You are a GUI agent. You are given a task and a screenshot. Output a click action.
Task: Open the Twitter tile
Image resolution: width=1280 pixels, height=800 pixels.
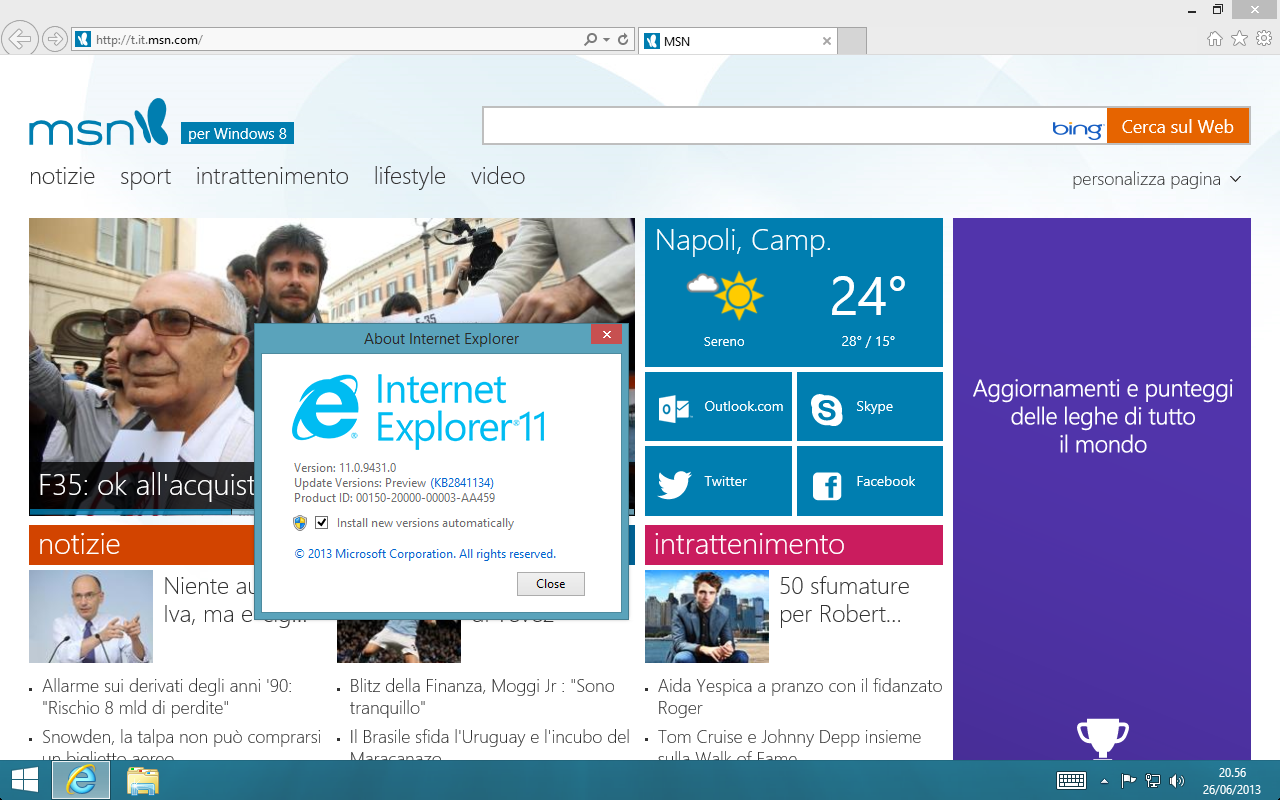[718, 481]
